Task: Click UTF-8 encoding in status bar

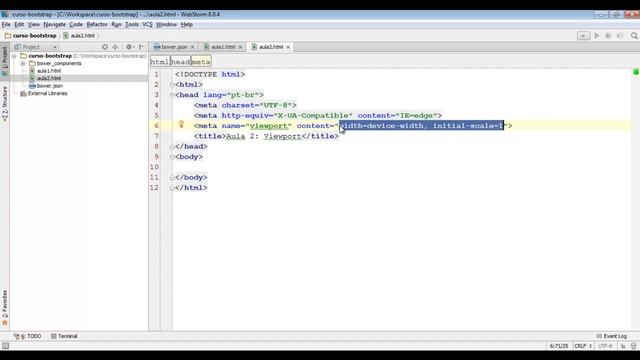Action: (605, 346)
